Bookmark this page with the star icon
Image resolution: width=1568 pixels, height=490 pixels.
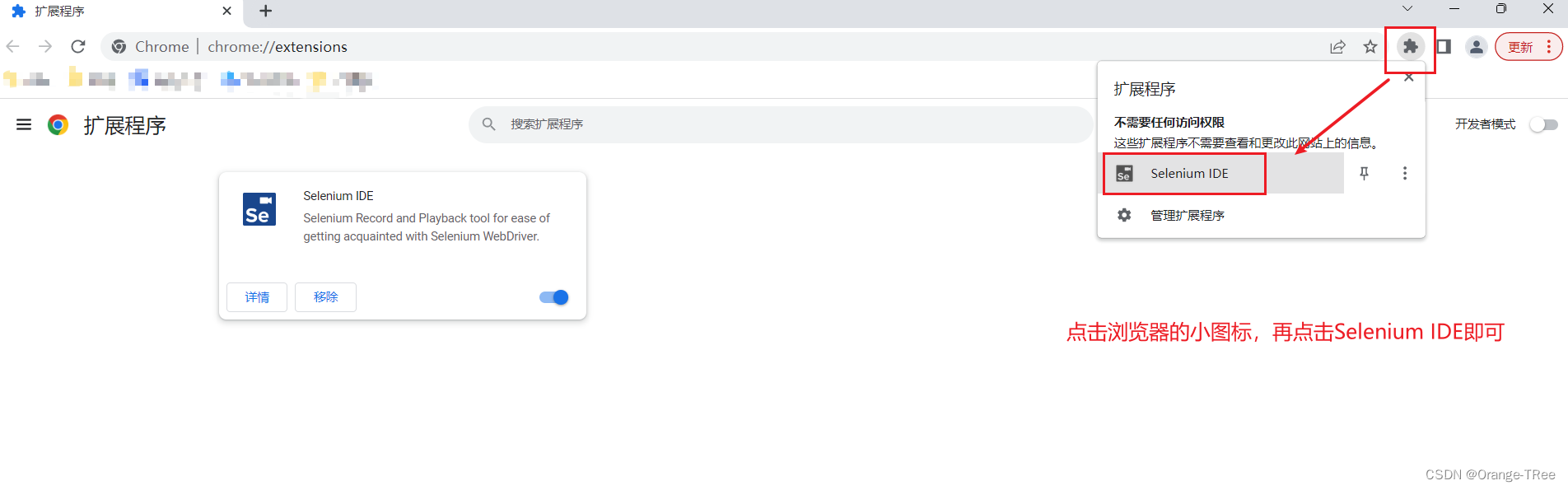coord(1370,47)
